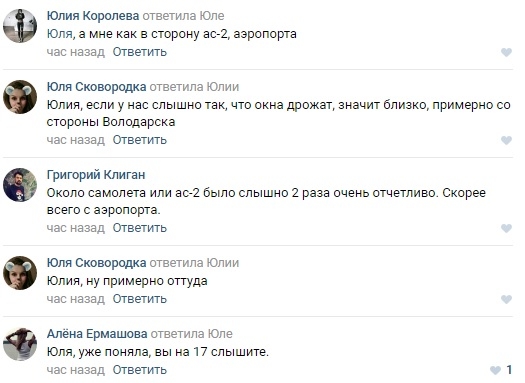Open Григорий Клиган's profile picture
The width and height of the screenshot is (525, 383).
20,185
